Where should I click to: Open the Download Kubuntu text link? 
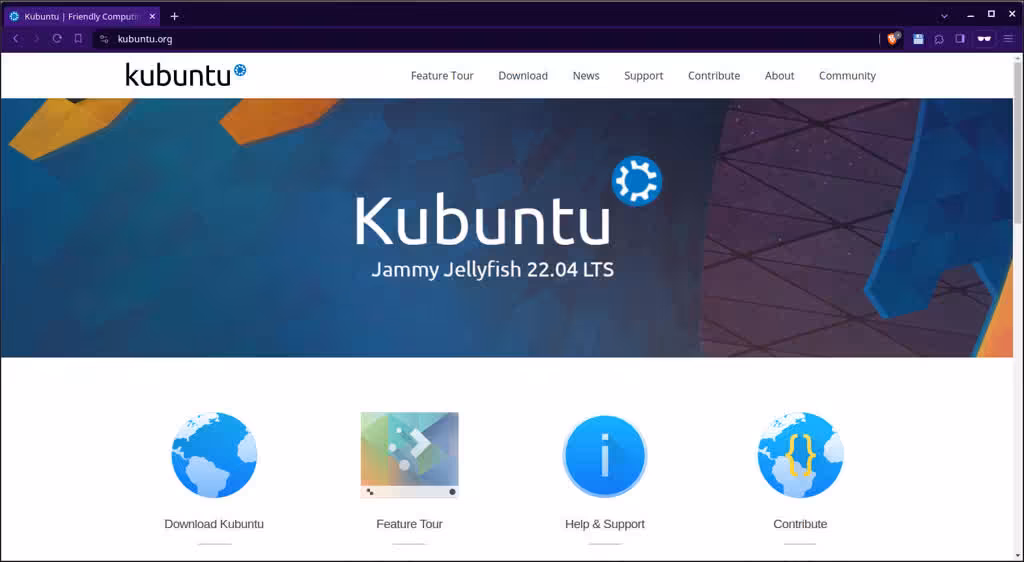click(x=214, y=524)
